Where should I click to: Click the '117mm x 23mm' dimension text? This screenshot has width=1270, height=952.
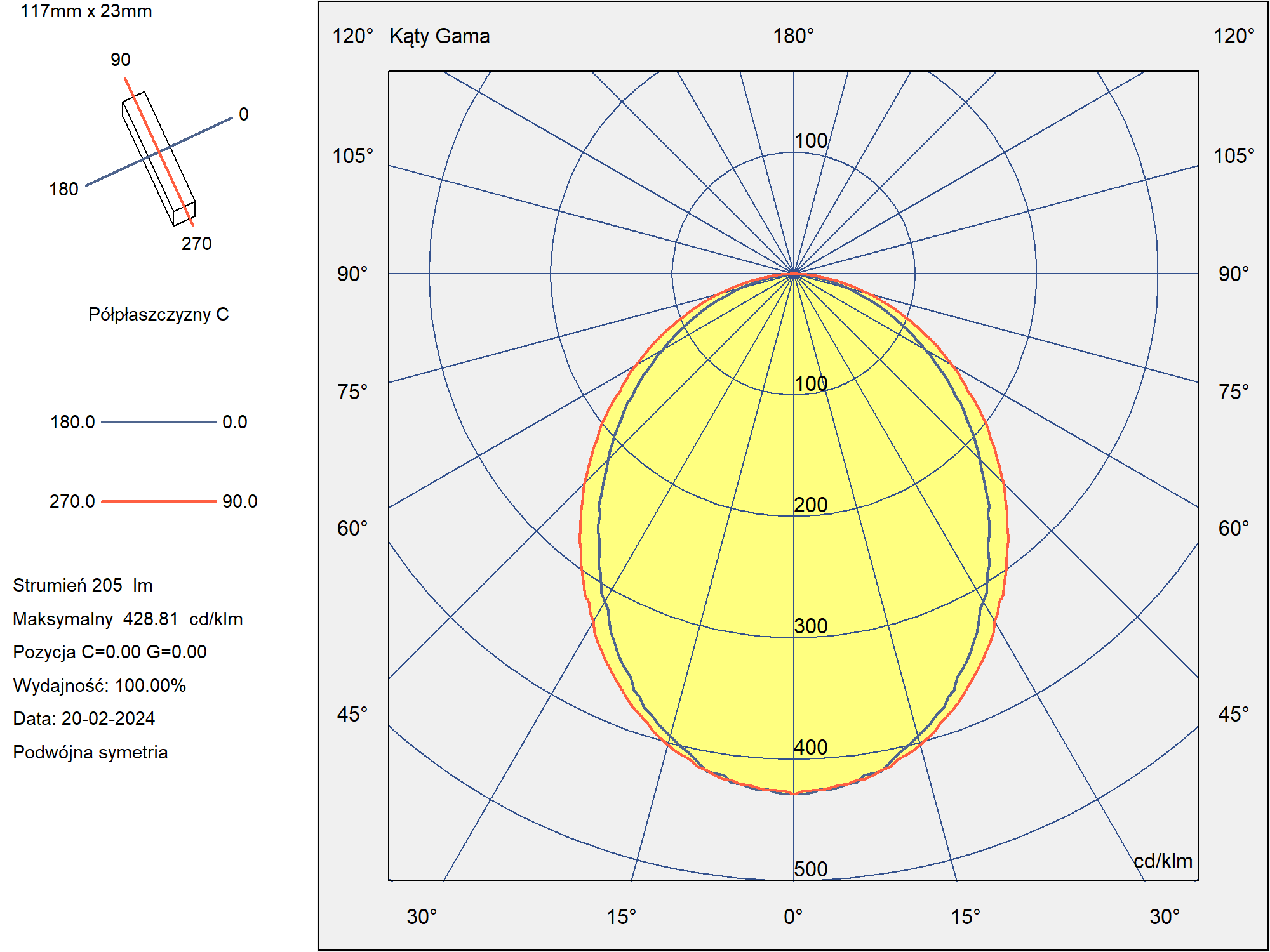click(x=86, y=11)
